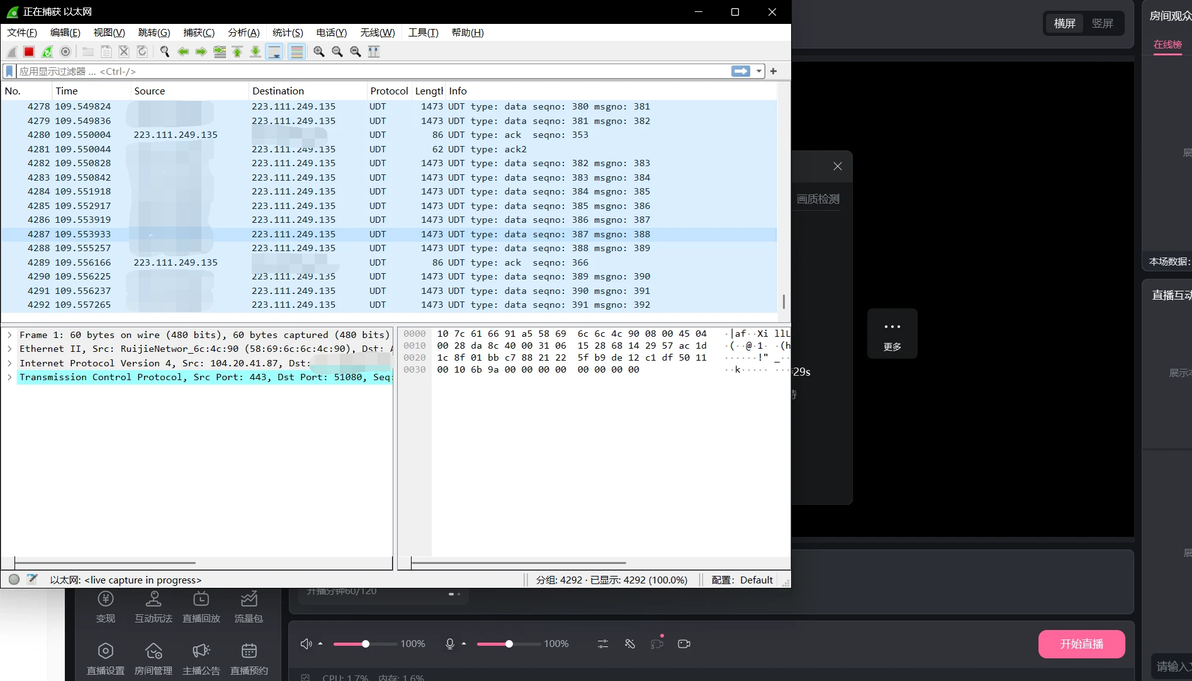Click the display filter input field

[x=372, y=71]
